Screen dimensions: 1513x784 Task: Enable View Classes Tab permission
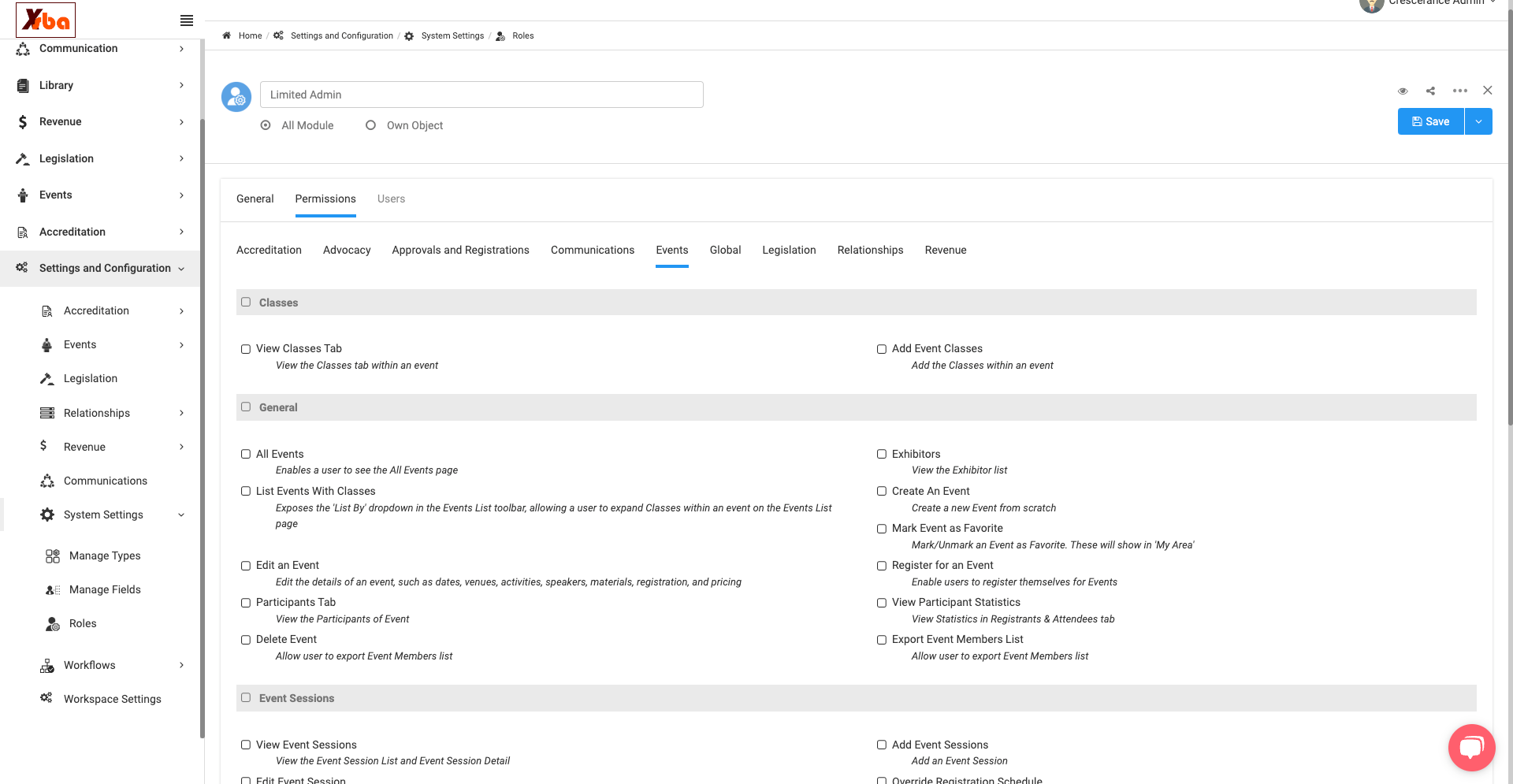(246, 349)
